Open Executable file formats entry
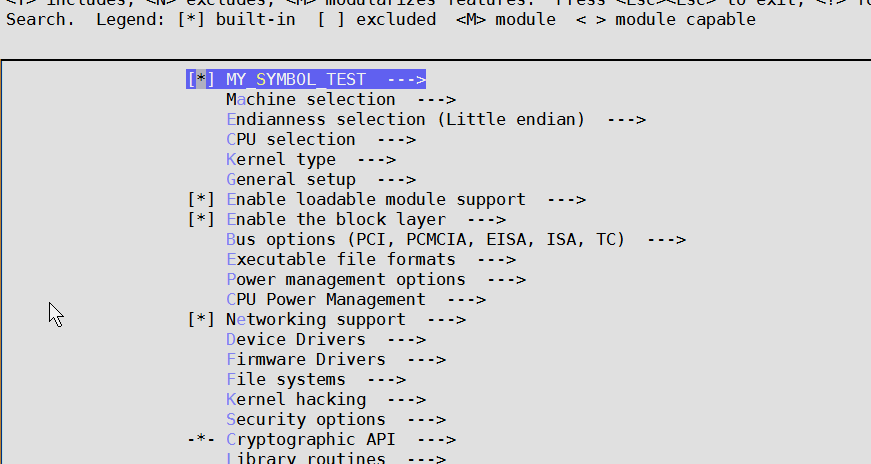 tap(340, 260)
